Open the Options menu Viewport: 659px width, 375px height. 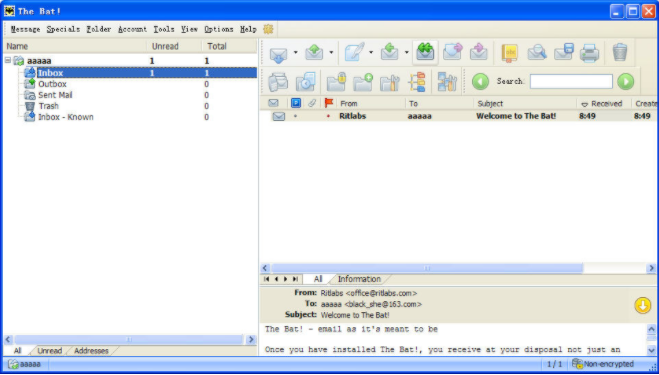pos(219,29)
